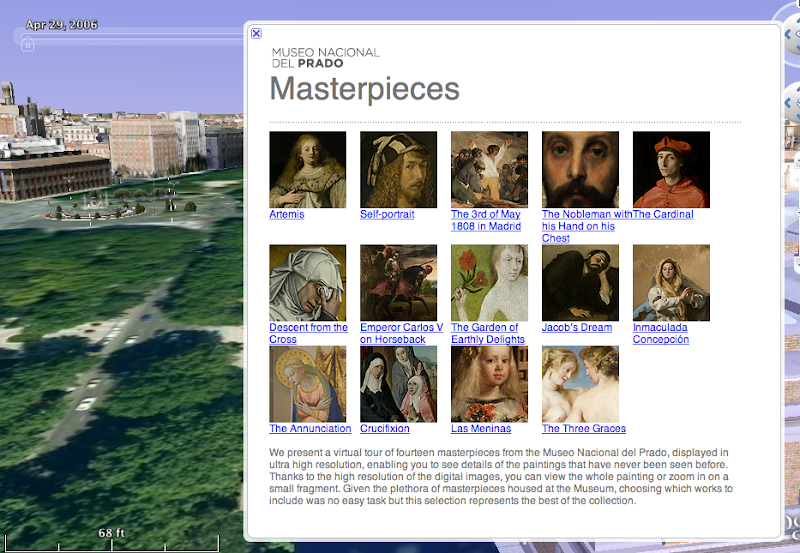This screenshot has height=553, width=800.
Task: Open Emperor Carlos V on Horseback link
Action: tap(402, 333)
